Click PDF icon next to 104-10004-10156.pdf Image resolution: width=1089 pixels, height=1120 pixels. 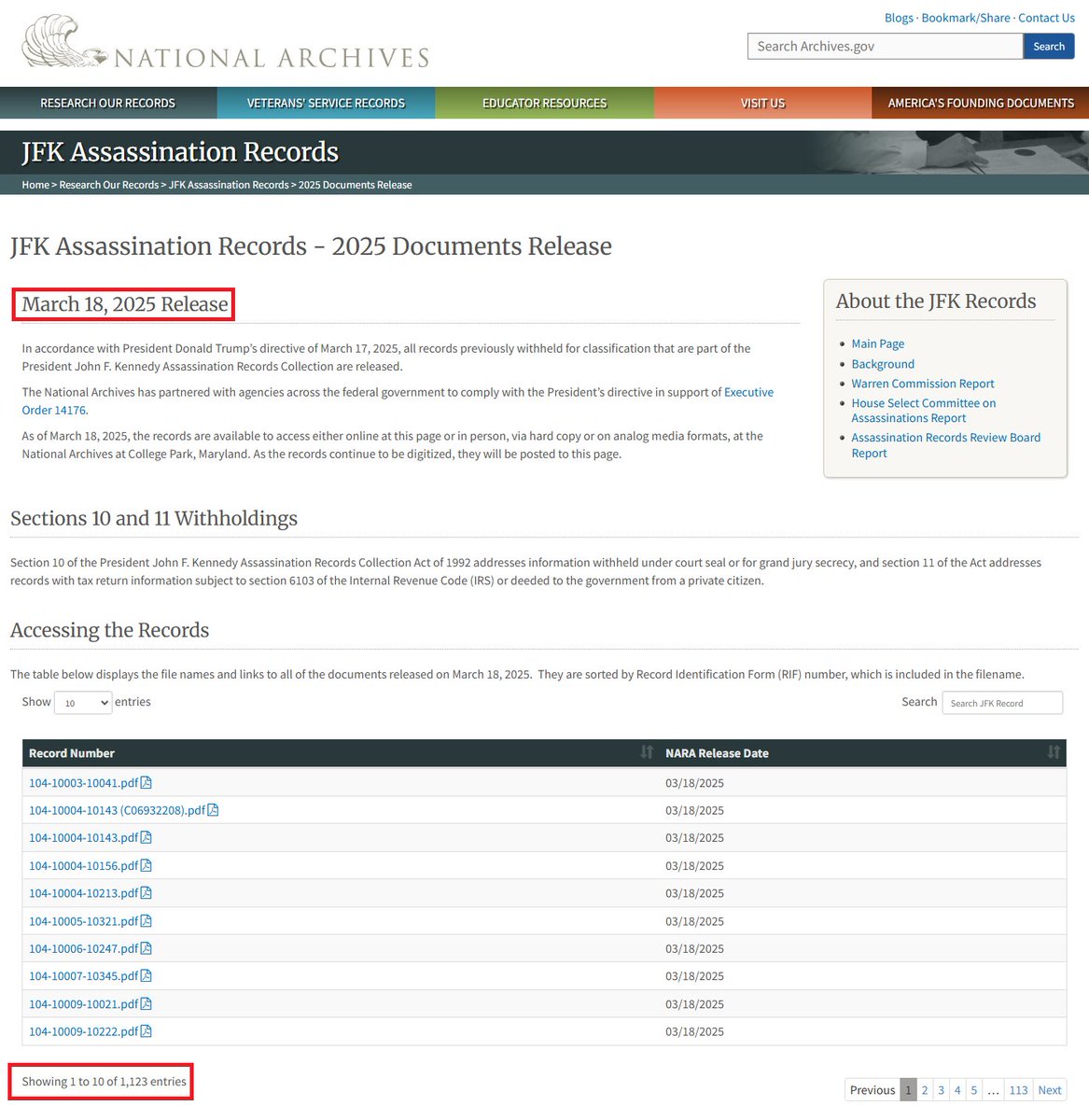click(x=146, y=866)
